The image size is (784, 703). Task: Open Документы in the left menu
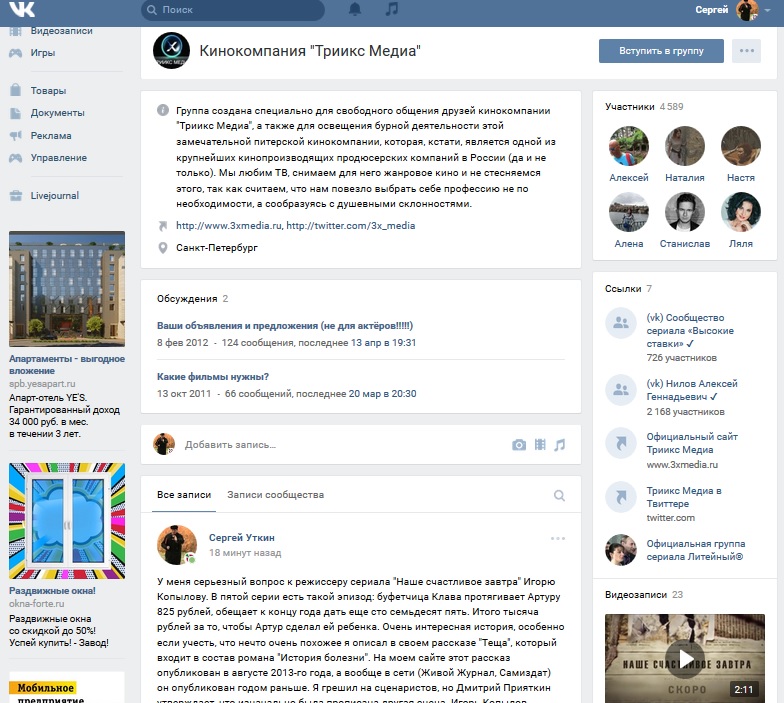tap(58, 113)
